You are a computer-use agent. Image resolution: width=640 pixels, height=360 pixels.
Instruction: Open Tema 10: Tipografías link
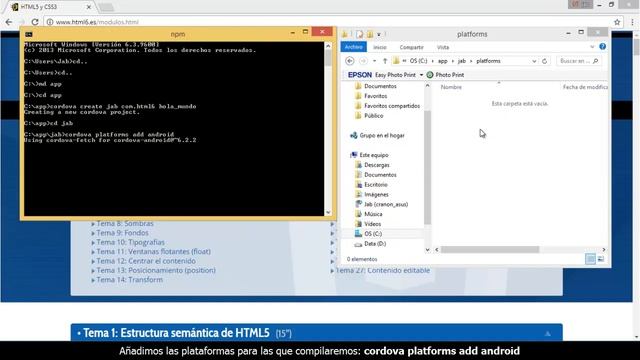pos(131,242)
